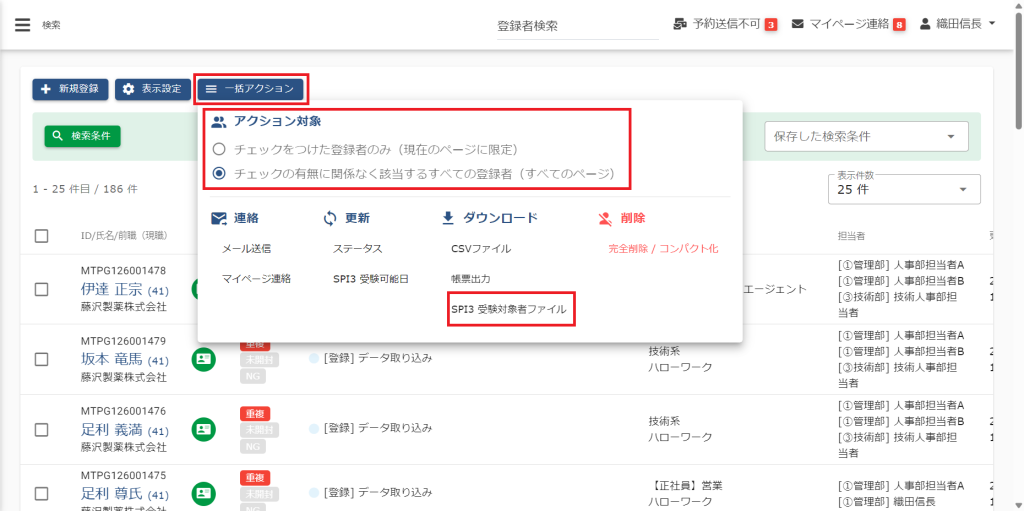
Task: Click the 新規登録 button
Action: pos(70,89)
